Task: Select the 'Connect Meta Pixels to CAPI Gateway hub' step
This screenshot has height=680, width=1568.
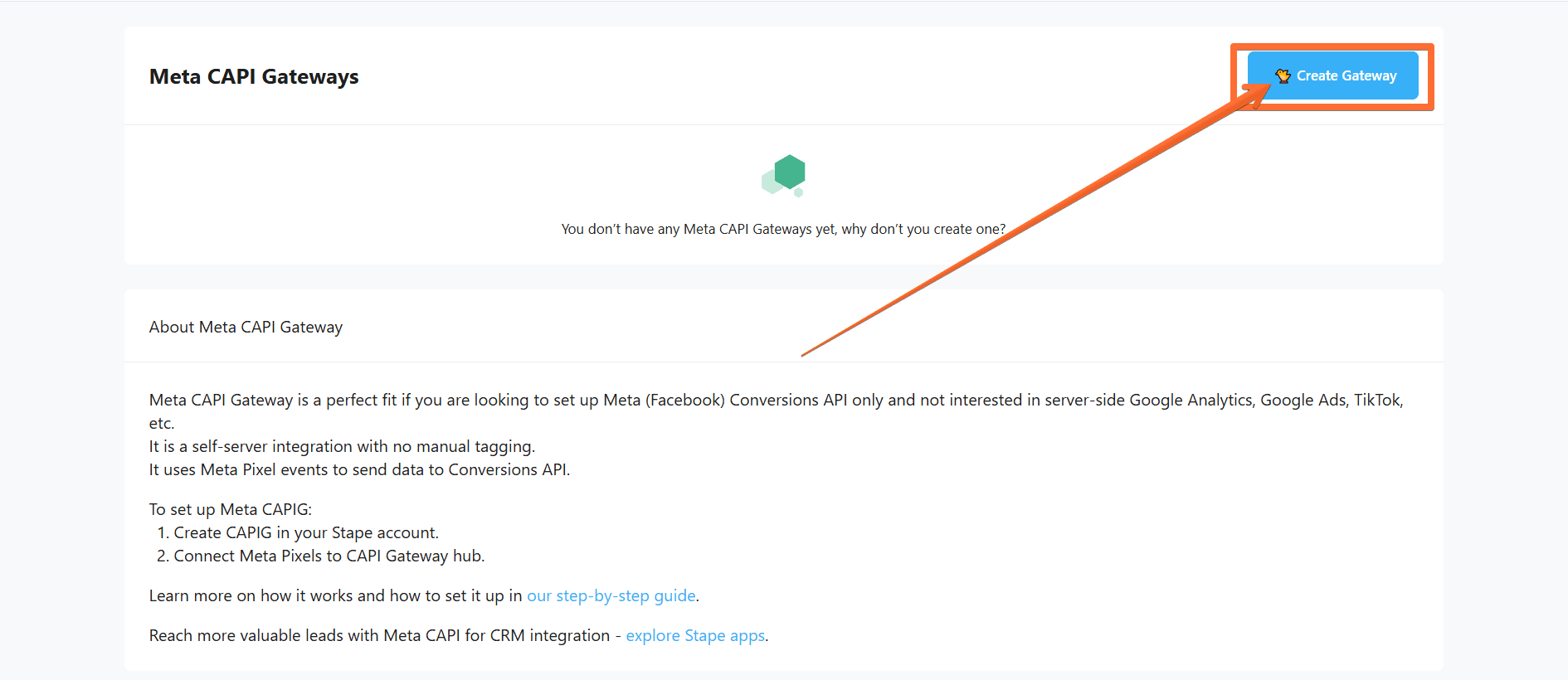Action: coord(329,556)
